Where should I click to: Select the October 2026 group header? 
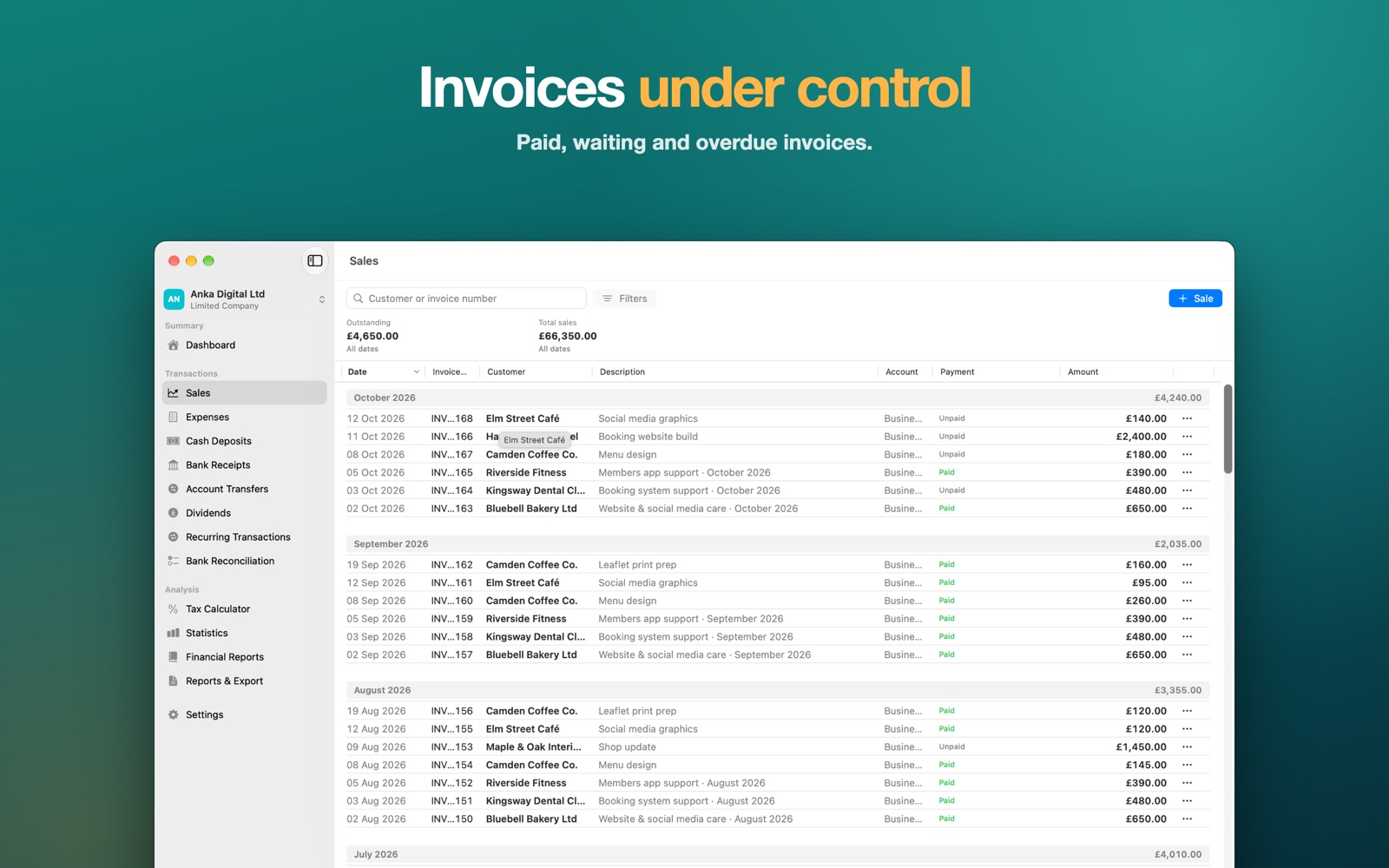tap(778, 398)
